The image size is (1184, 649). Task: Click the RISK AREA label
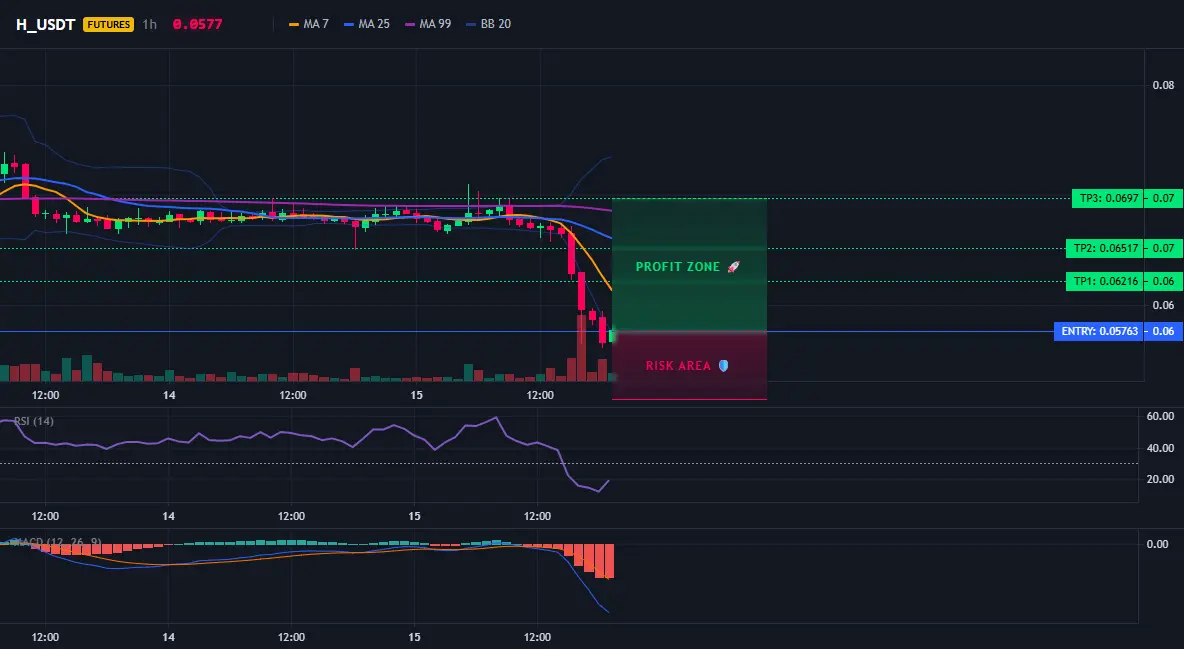678,366
